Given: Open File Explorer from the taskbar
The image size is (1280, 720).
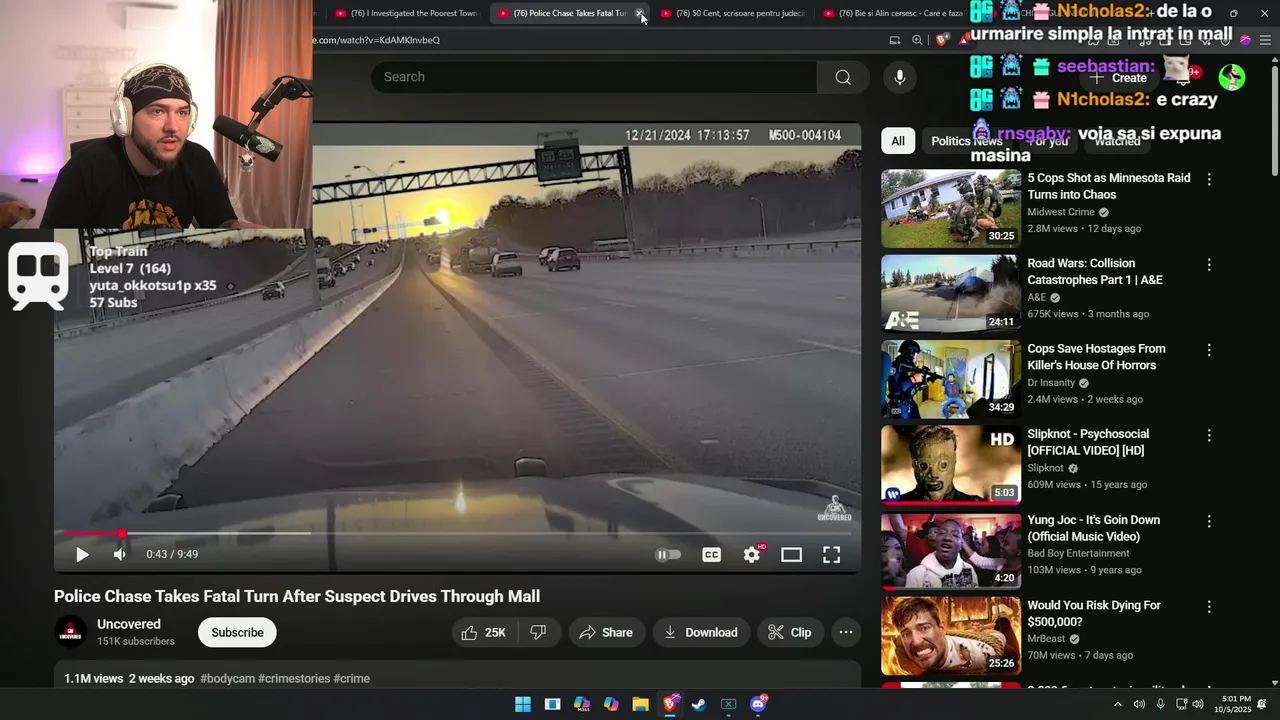Looking at the screenshot, I should pyautogui.click(x=640, y=704).
